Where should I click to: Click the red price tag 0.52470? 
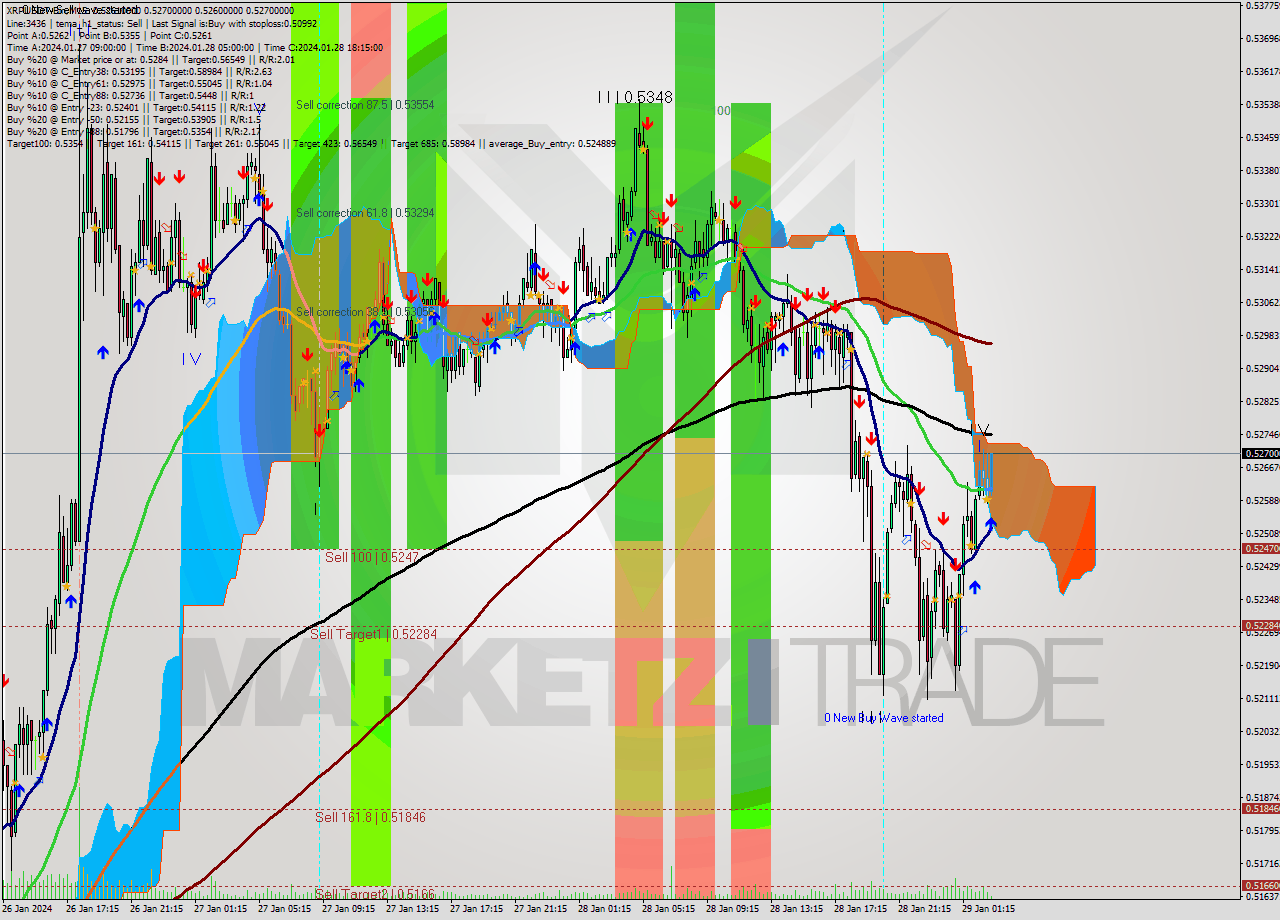click(1260, 548)
